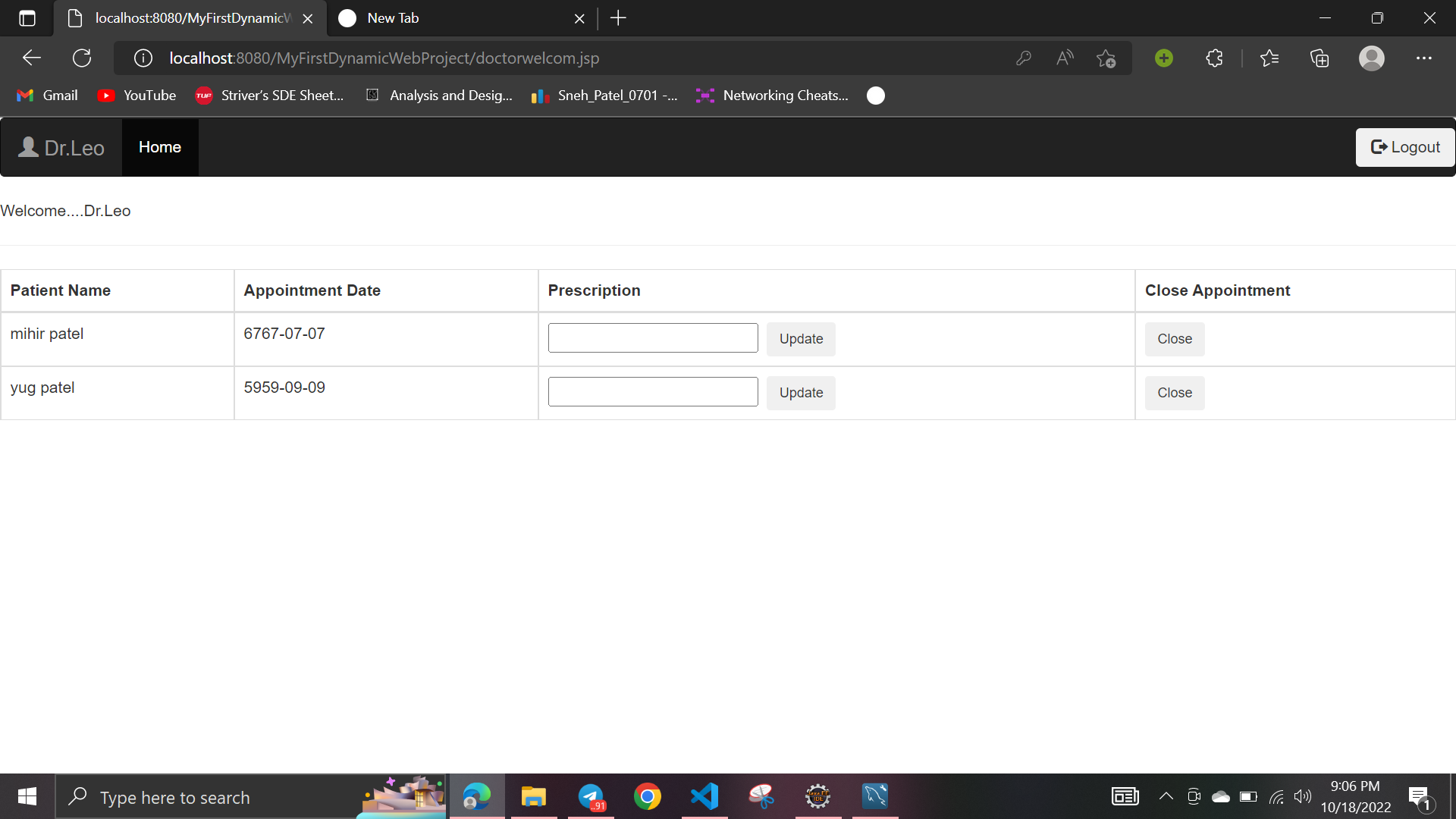Open the Collections icon
The image size is (1456, 819).
tap(1319, 58)
